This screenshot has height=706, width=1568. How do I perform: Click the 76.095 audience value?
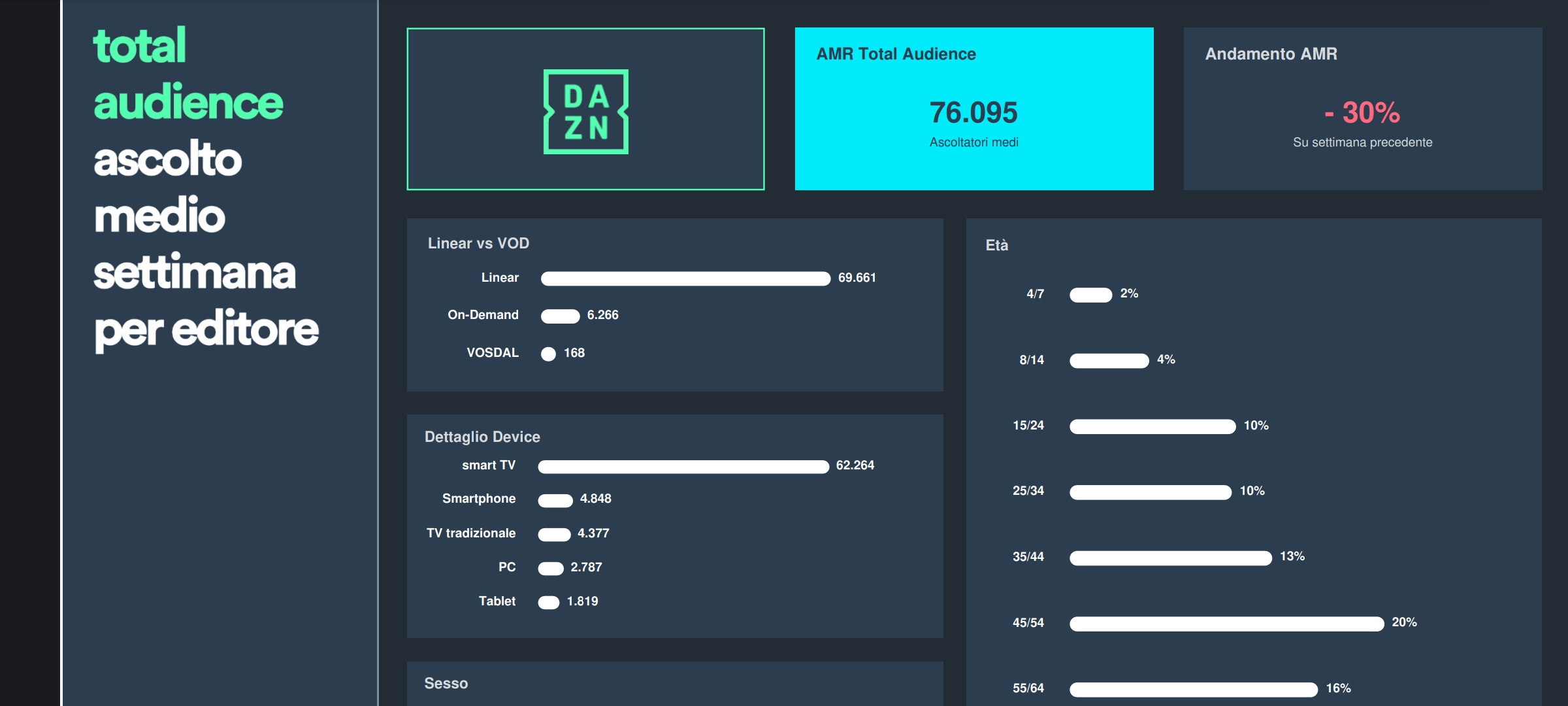973,112
